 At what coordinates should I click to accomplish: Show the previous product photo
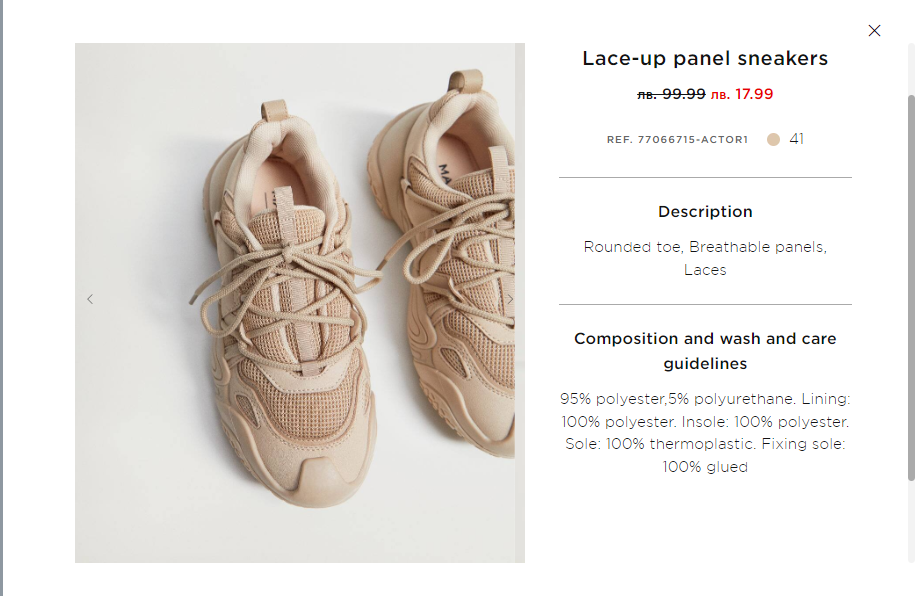click(90, 299)
